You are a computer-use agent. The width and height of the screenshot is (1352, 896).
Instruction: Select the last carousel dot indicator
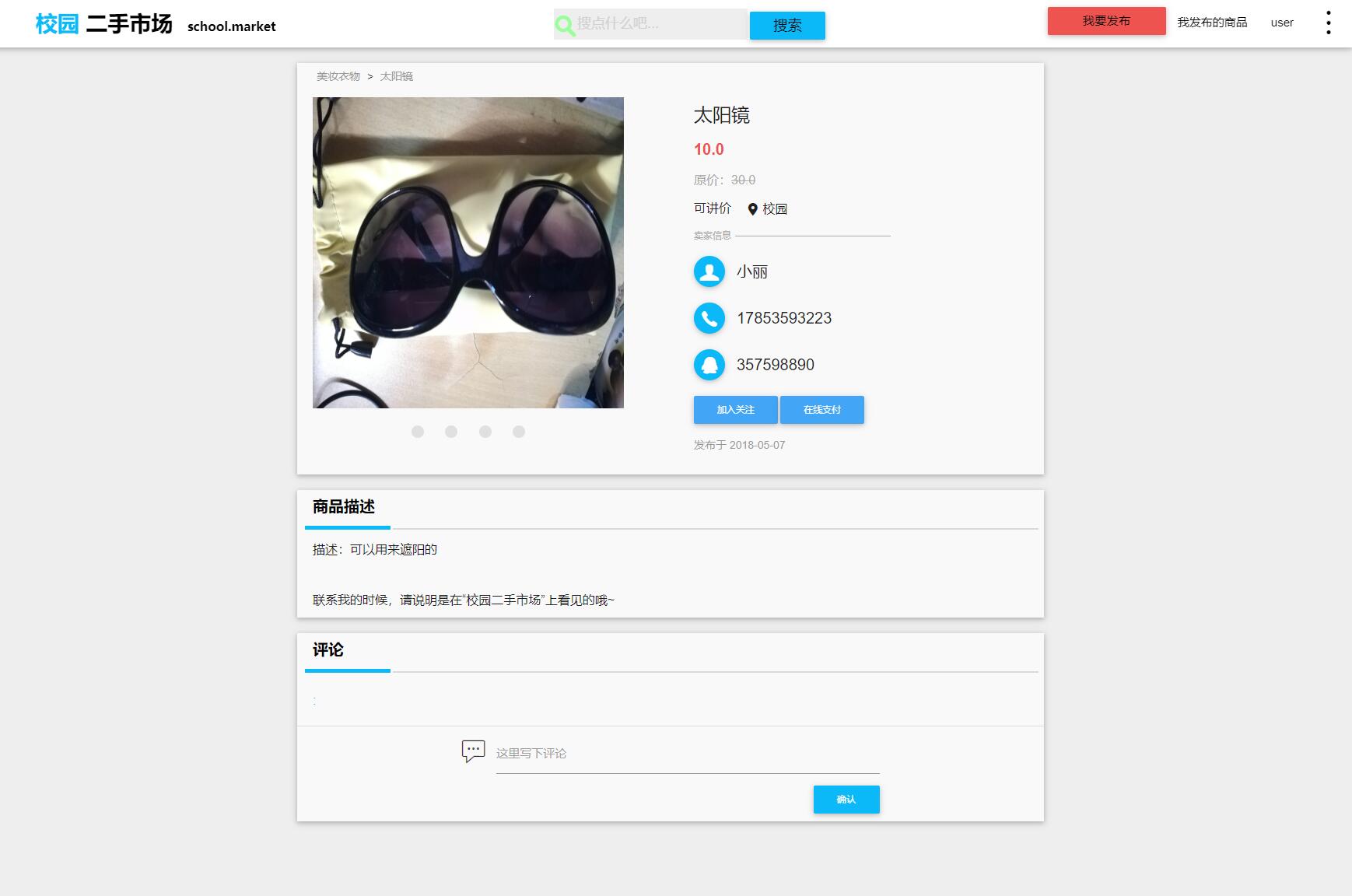pos(518,431)
